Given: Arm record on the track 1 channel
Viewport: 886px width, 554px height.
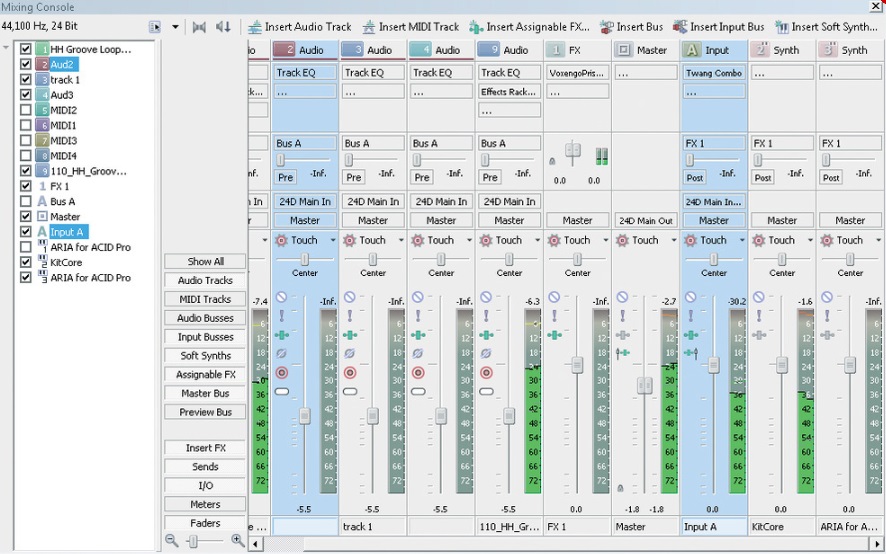Looking at the screenshot, I should click(x=350, y=373).
